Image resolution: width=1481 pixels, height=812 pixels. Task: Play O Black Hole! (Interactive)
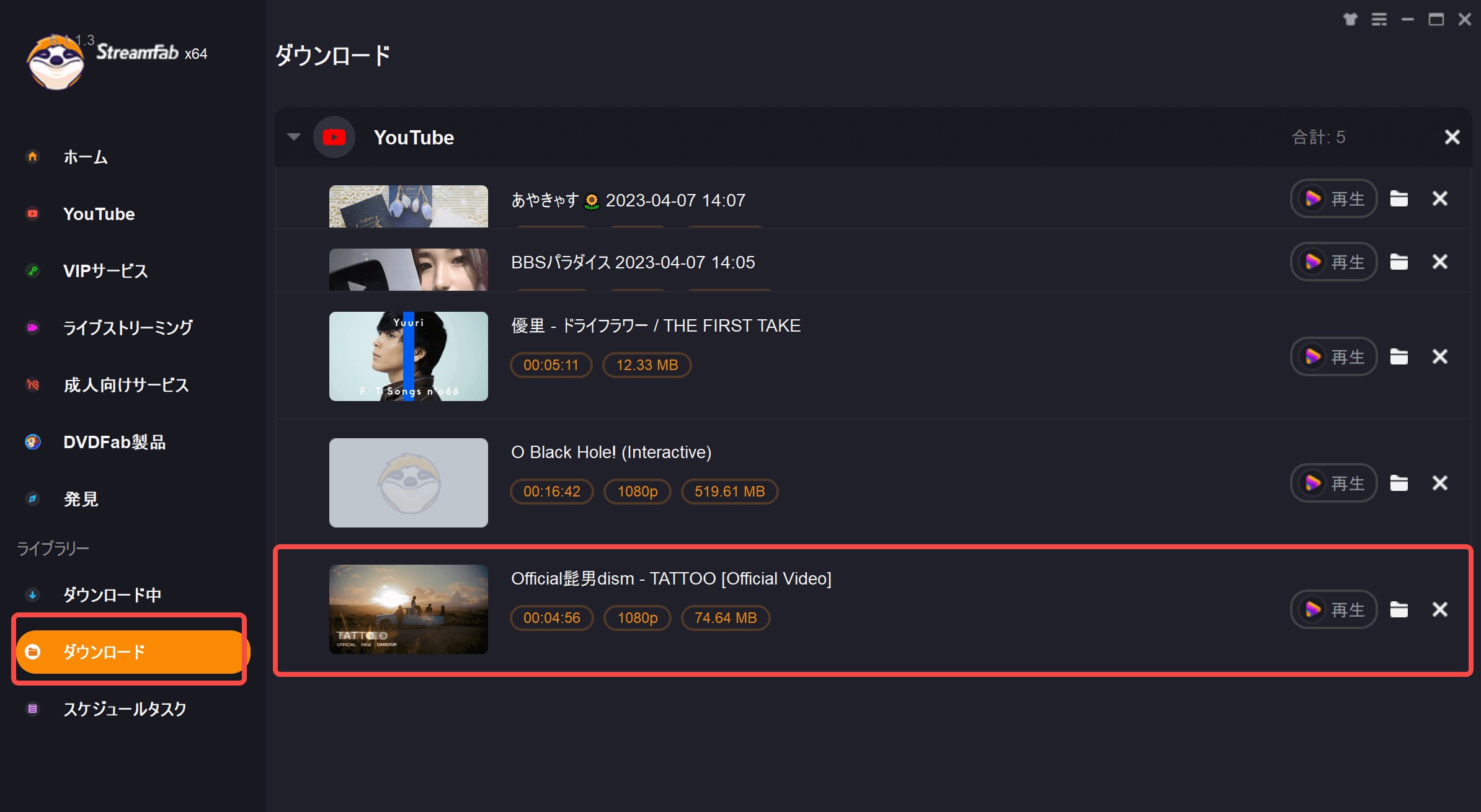[1334, 483]
